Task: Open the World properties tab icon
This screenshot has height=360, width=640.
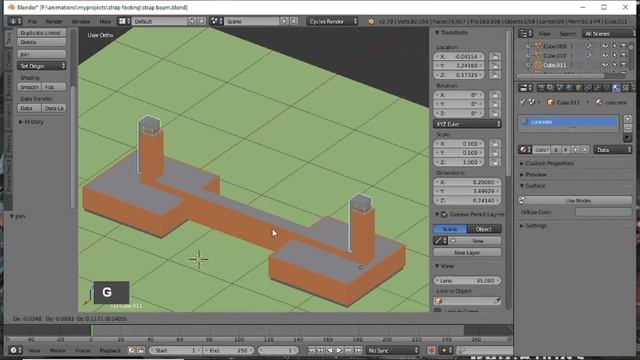Action: click(x=569, y=88)
